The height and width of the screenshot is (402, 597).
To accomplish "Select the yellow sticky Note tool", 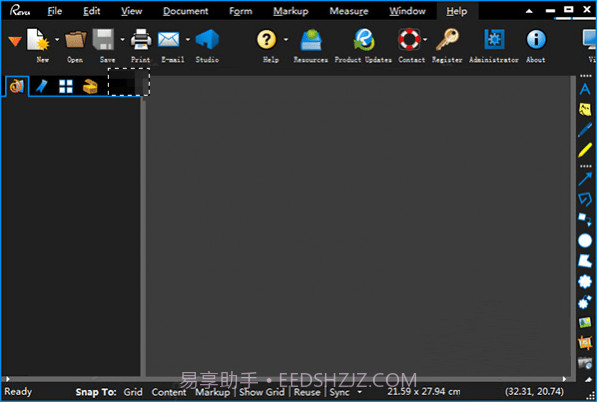I will 585,110.
